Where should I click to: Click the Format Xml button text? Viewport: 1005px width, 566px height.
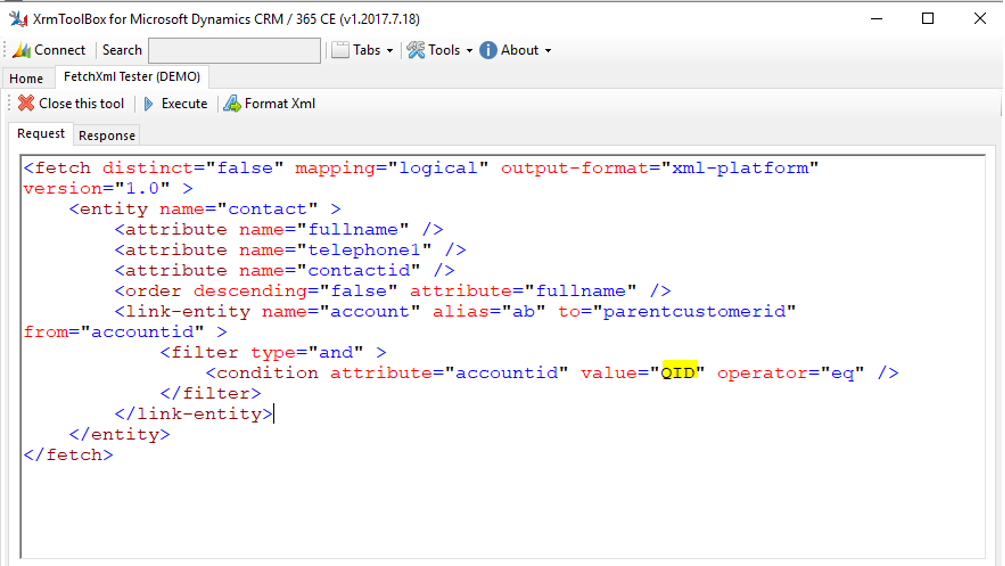279,103
